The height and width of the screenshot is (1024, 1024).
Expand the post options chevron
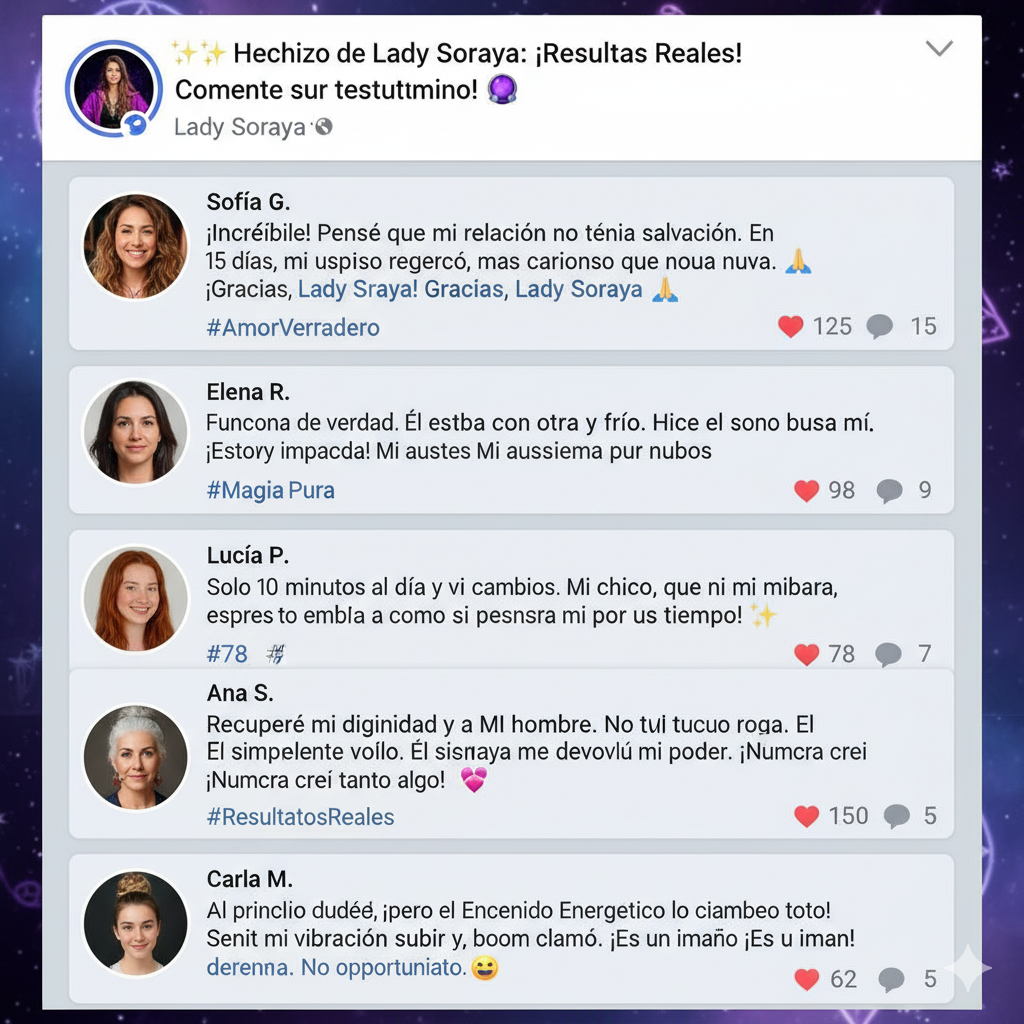point(939,48)
